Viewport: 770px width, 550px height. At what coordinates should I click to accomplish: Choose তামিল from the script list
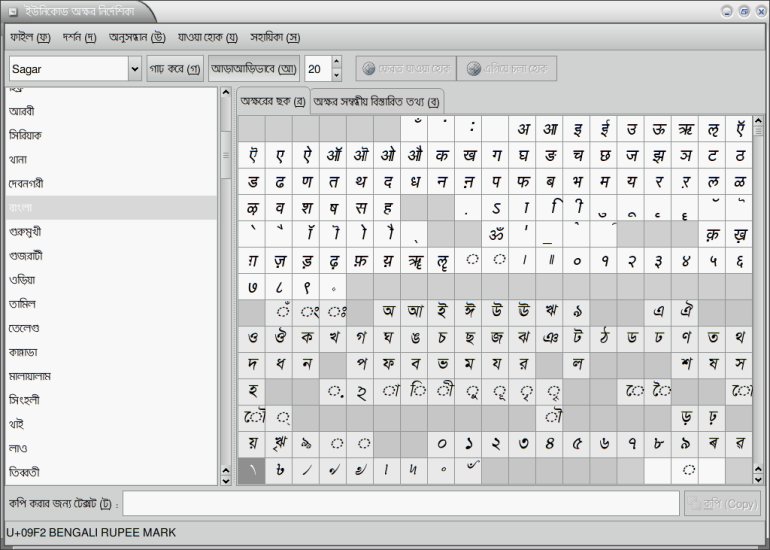point(24,304)
